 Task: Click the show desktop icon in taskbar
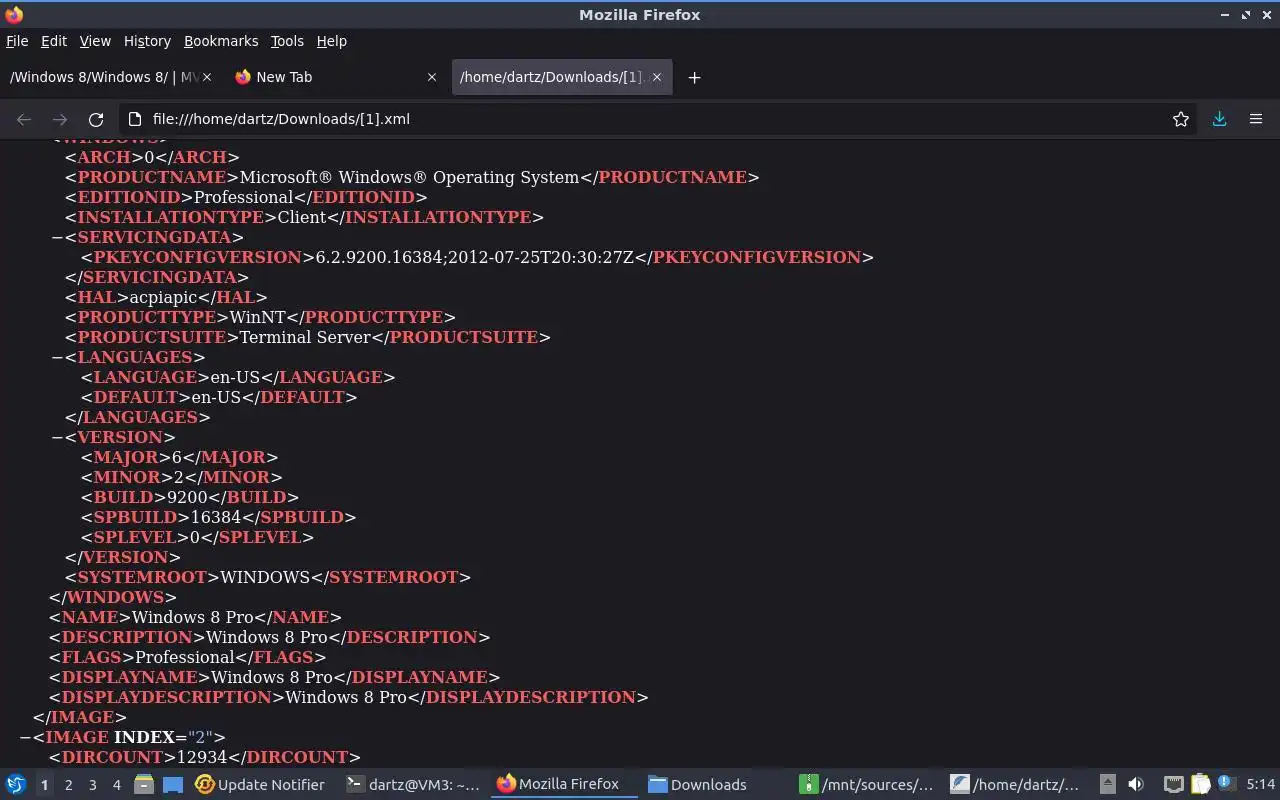(x=172, y=785)
